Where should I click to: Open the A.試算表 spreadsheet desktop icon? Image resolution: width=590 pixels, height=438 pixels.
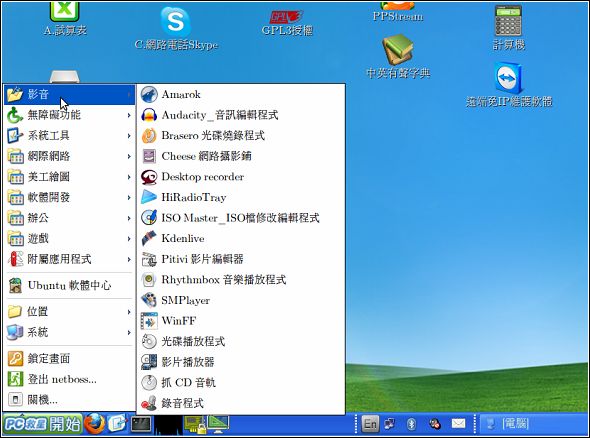point(65,19)
